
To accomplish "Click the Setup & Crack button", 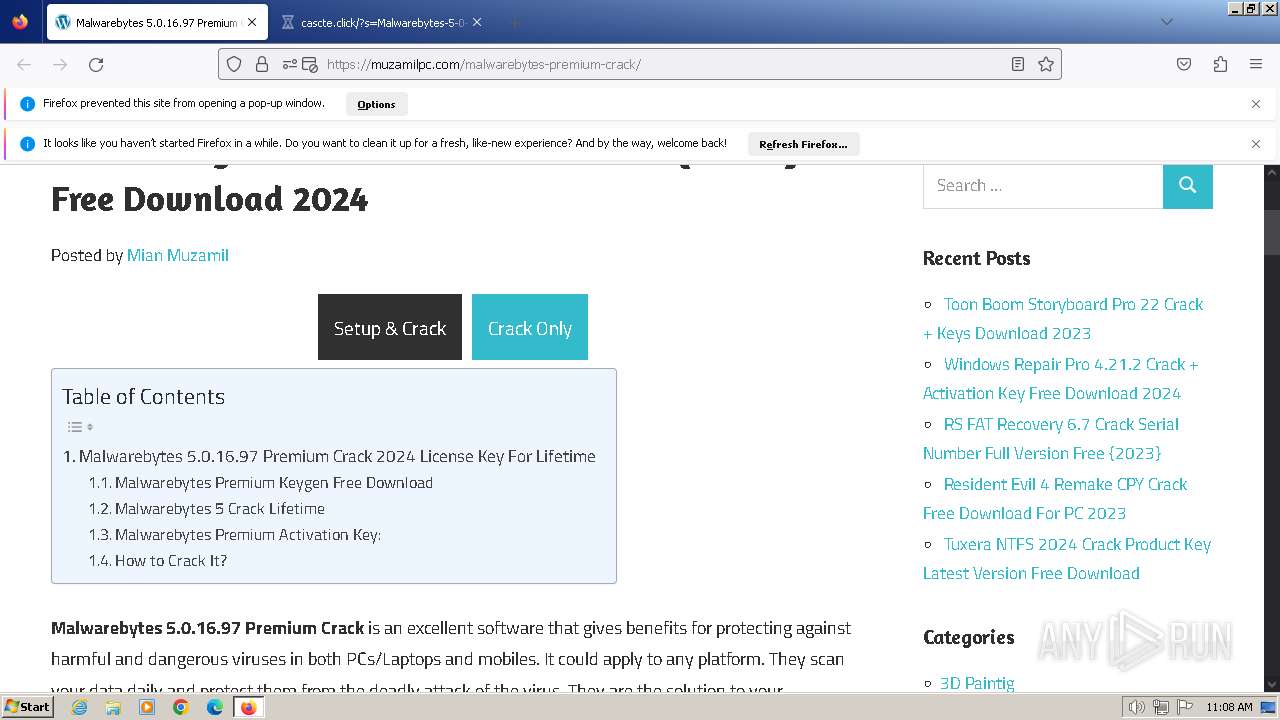I will [x=390, y=327].
